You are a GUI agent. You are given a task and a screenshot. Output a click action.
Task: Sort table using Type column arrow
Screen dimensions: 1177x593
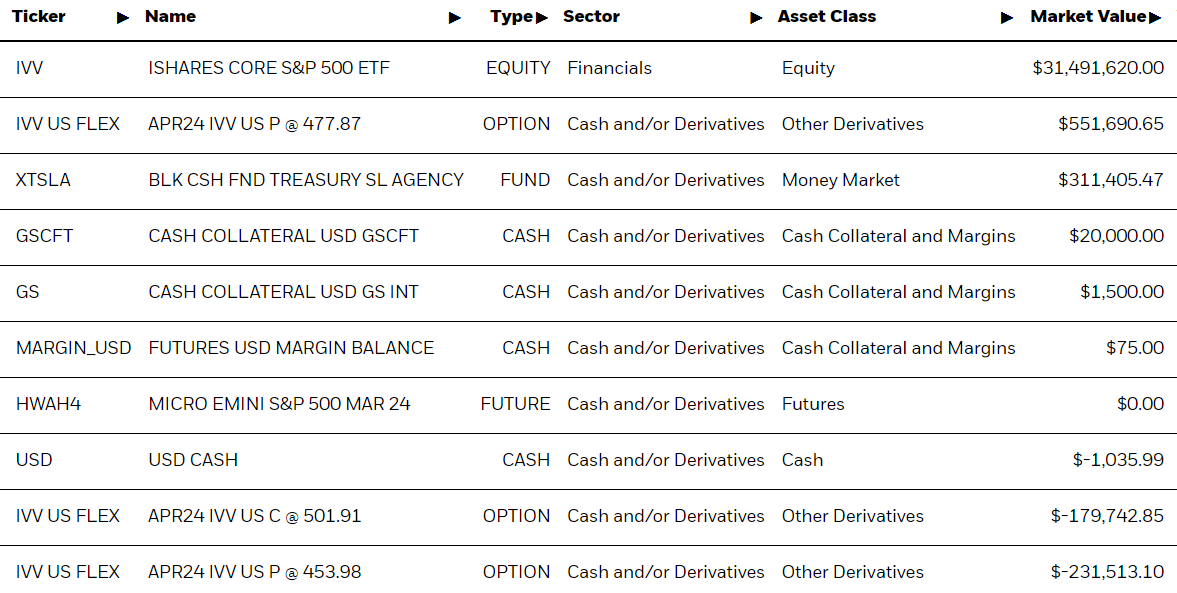[x=542, y=18]
